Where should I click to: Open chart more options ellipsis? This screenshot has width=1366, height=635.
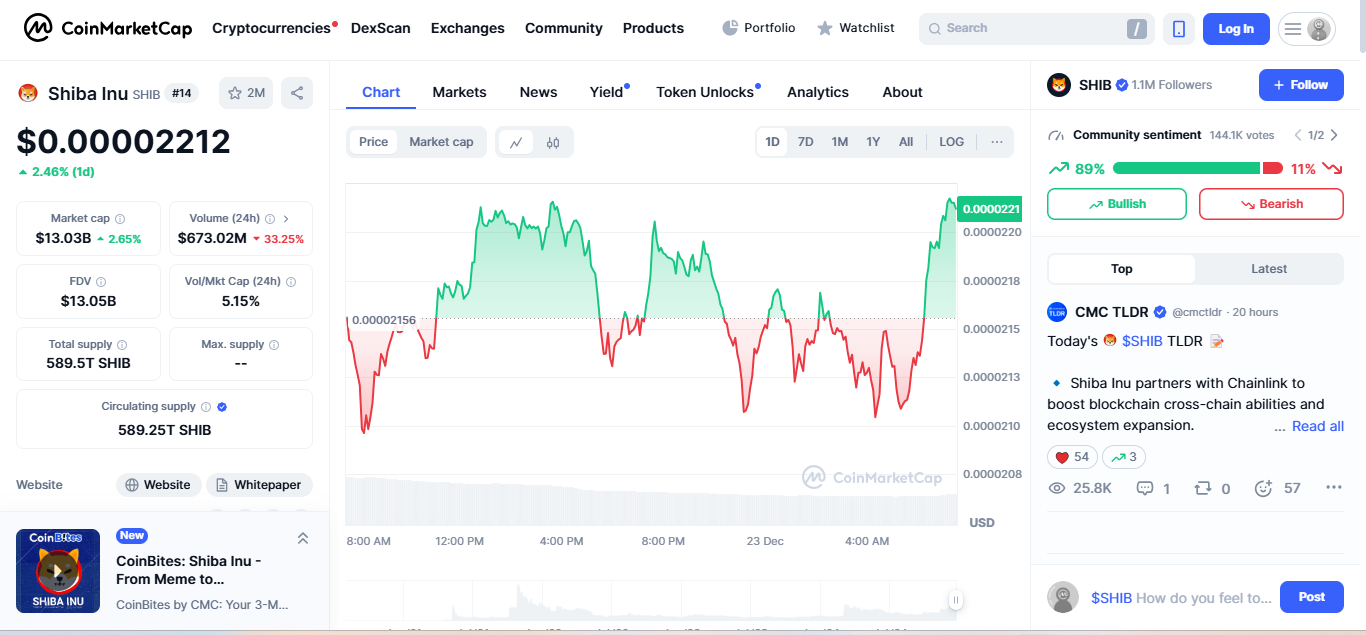coord(997,142)
